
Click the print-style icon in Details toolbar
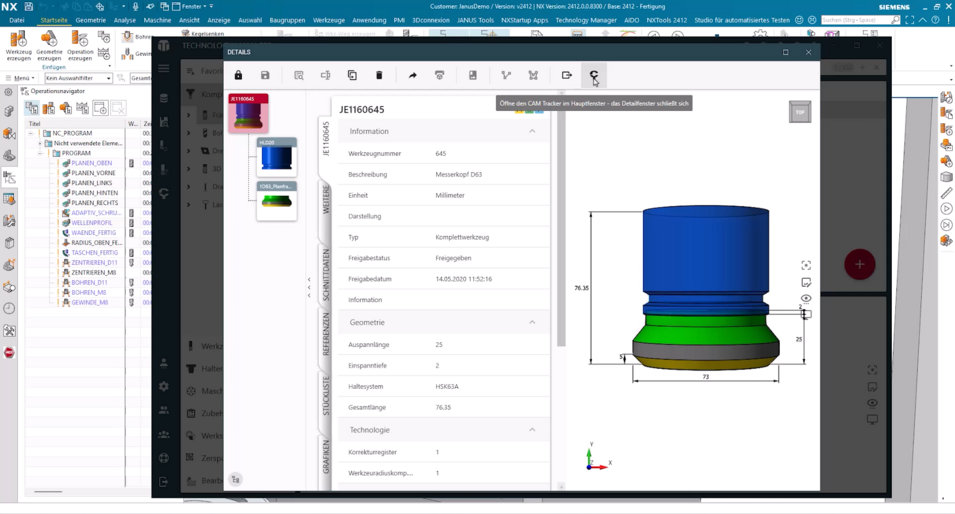click(439, 75)
